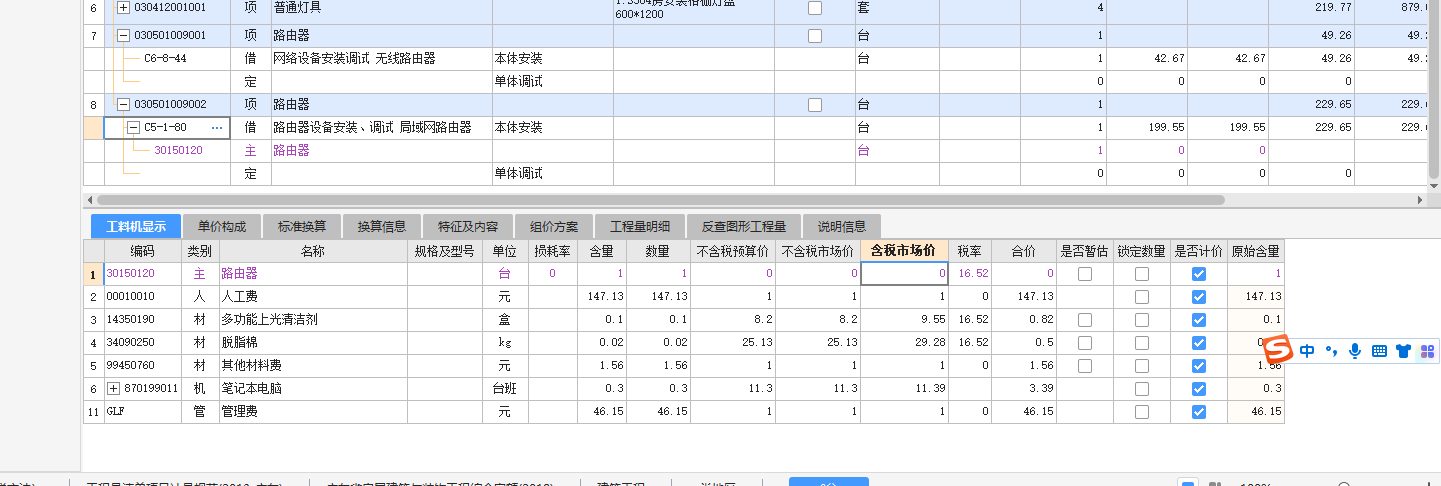Collapse item 030501009002
The width and height of the screenshot is (1441, 486).
pyautogui.click(x=124, y=105)
